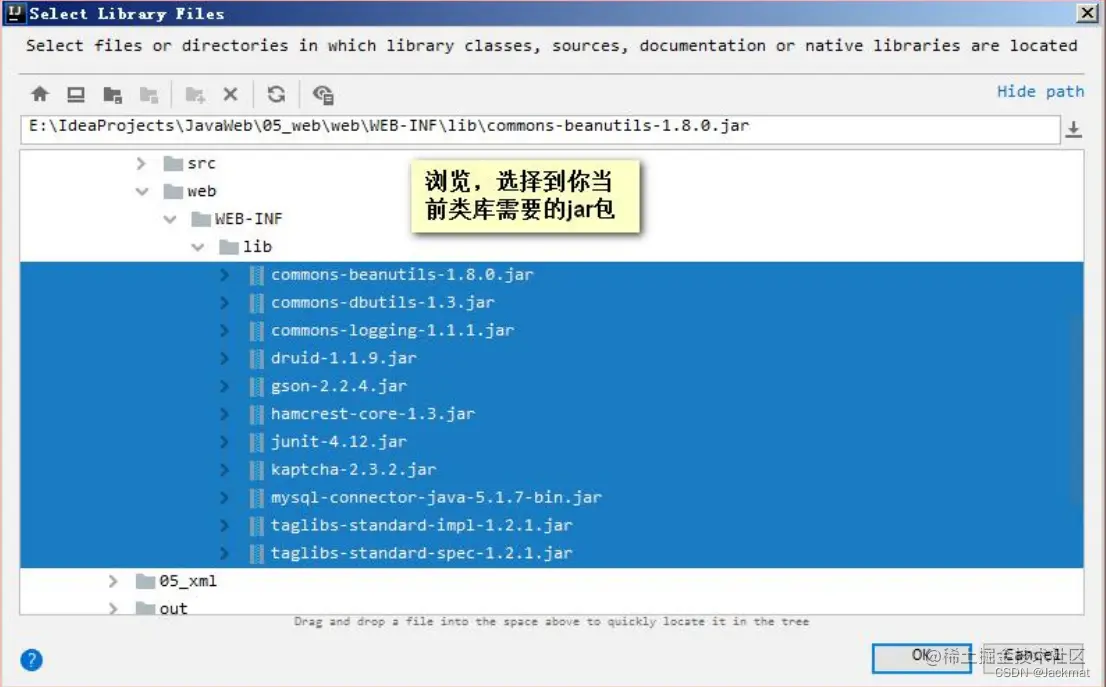Click the Hide path link

click(x=1040, y=92)
